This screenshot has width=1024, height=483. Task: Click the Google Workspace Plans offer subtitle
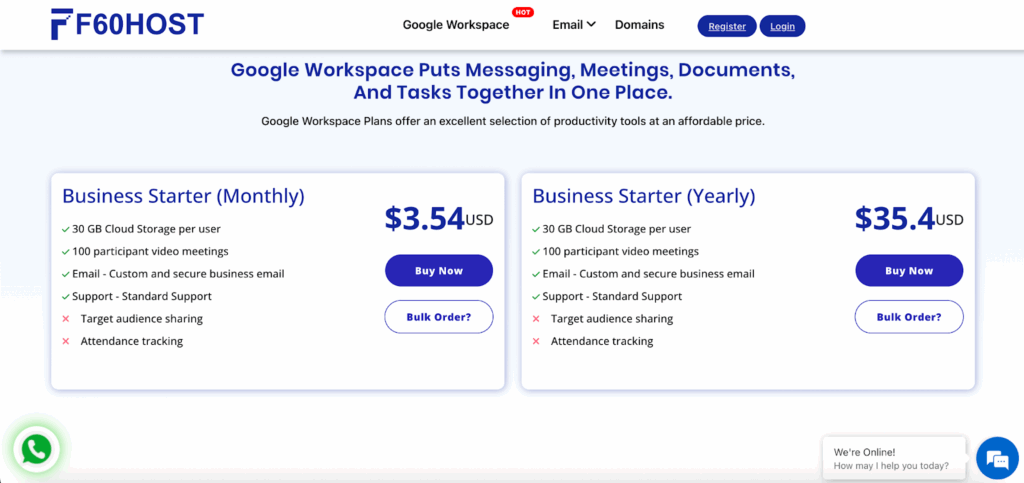pyautogui.click(x=513, y=121)
